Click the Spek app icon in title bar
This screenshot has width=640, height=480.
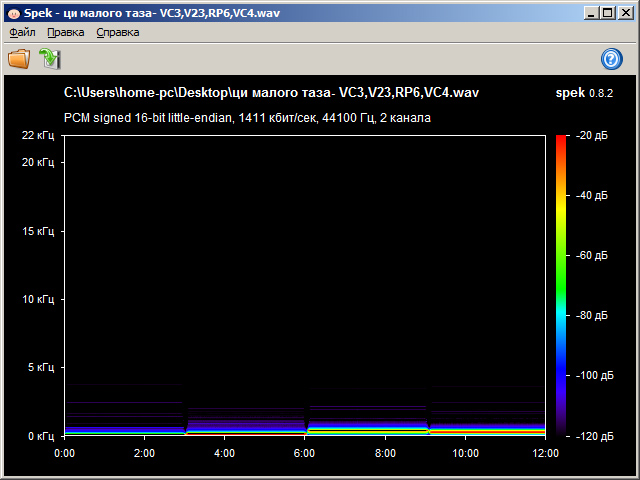(13, 12)
